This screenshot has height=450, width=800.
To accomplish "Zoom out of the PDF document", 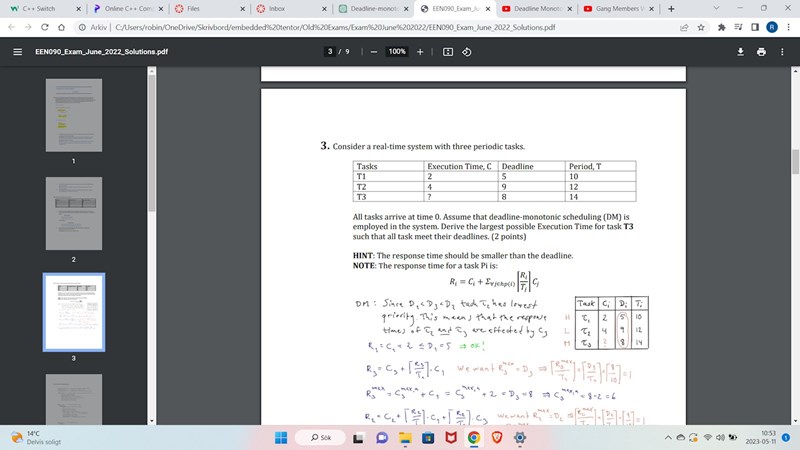I will [x=373, y=51].
